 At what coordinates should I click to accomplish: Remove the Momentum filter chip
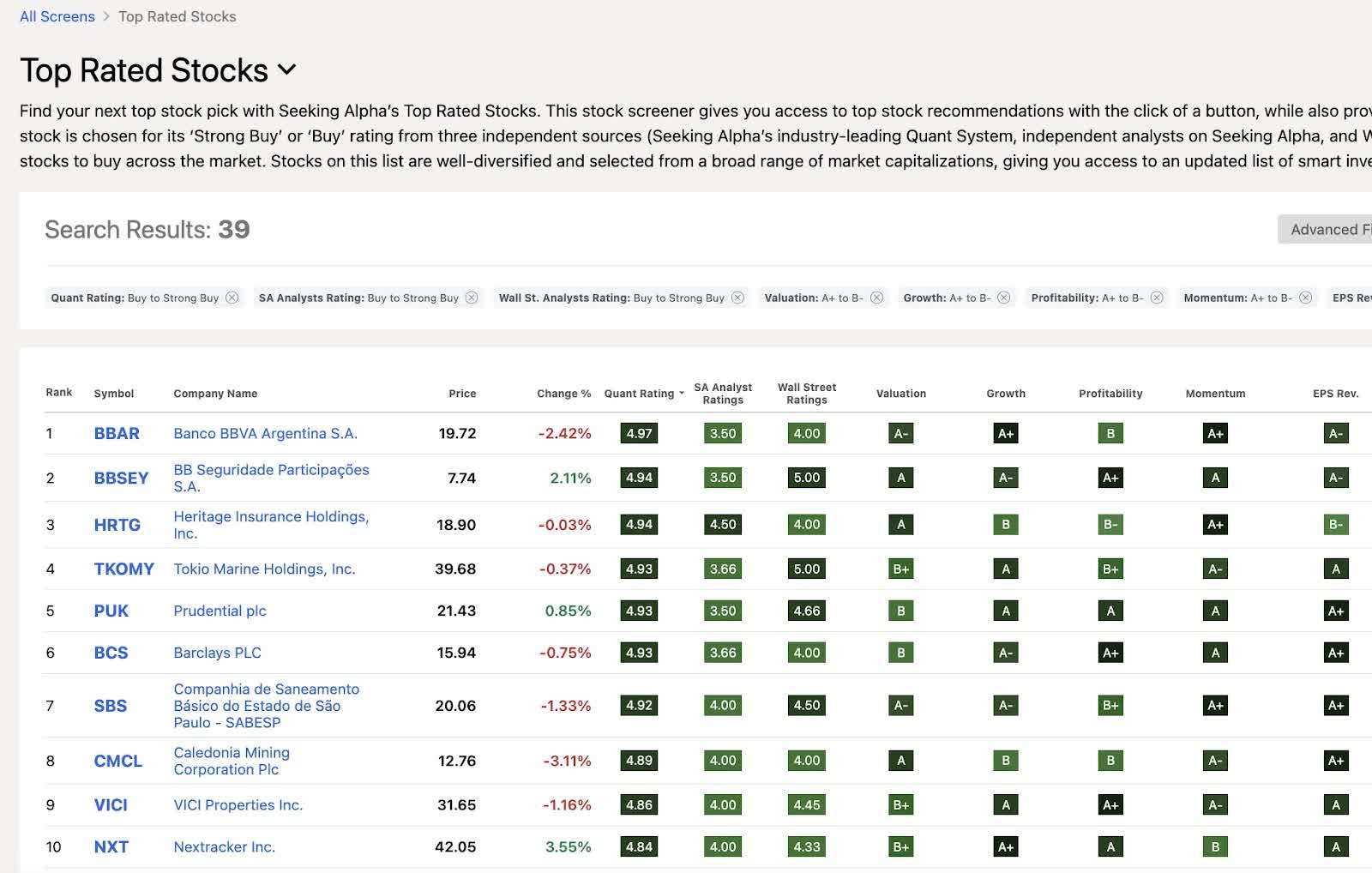coord(1305,298)
